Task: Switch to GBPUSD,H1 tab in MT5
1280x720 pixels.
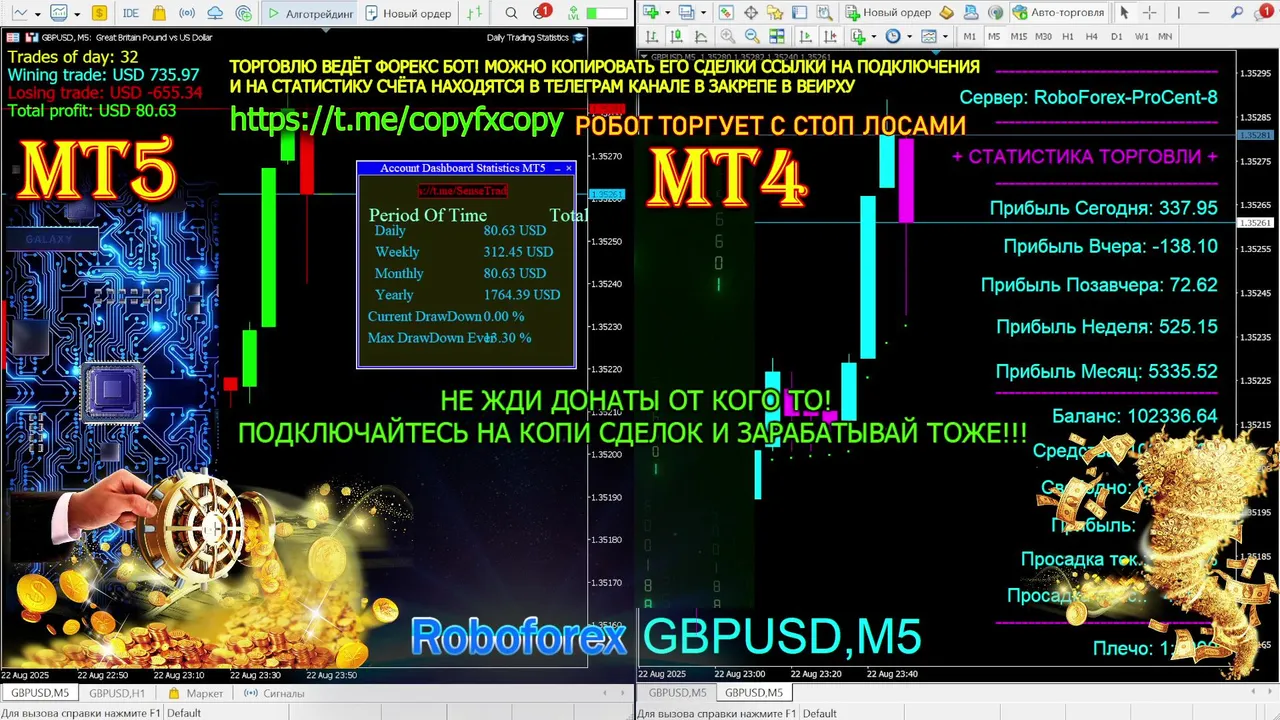Action: tap(117, 693)
